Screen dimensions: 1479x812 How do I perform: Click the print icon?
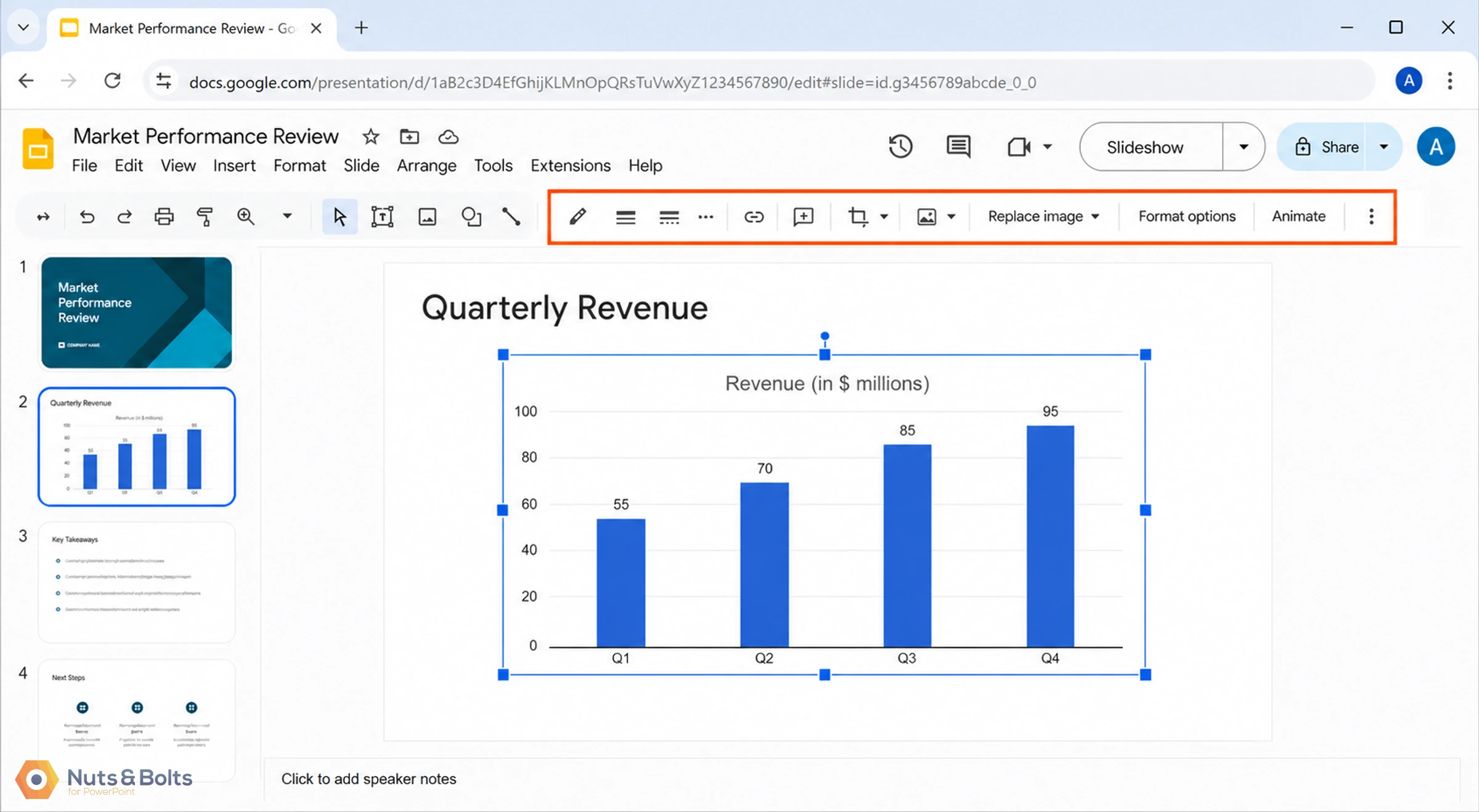[164, 217]
